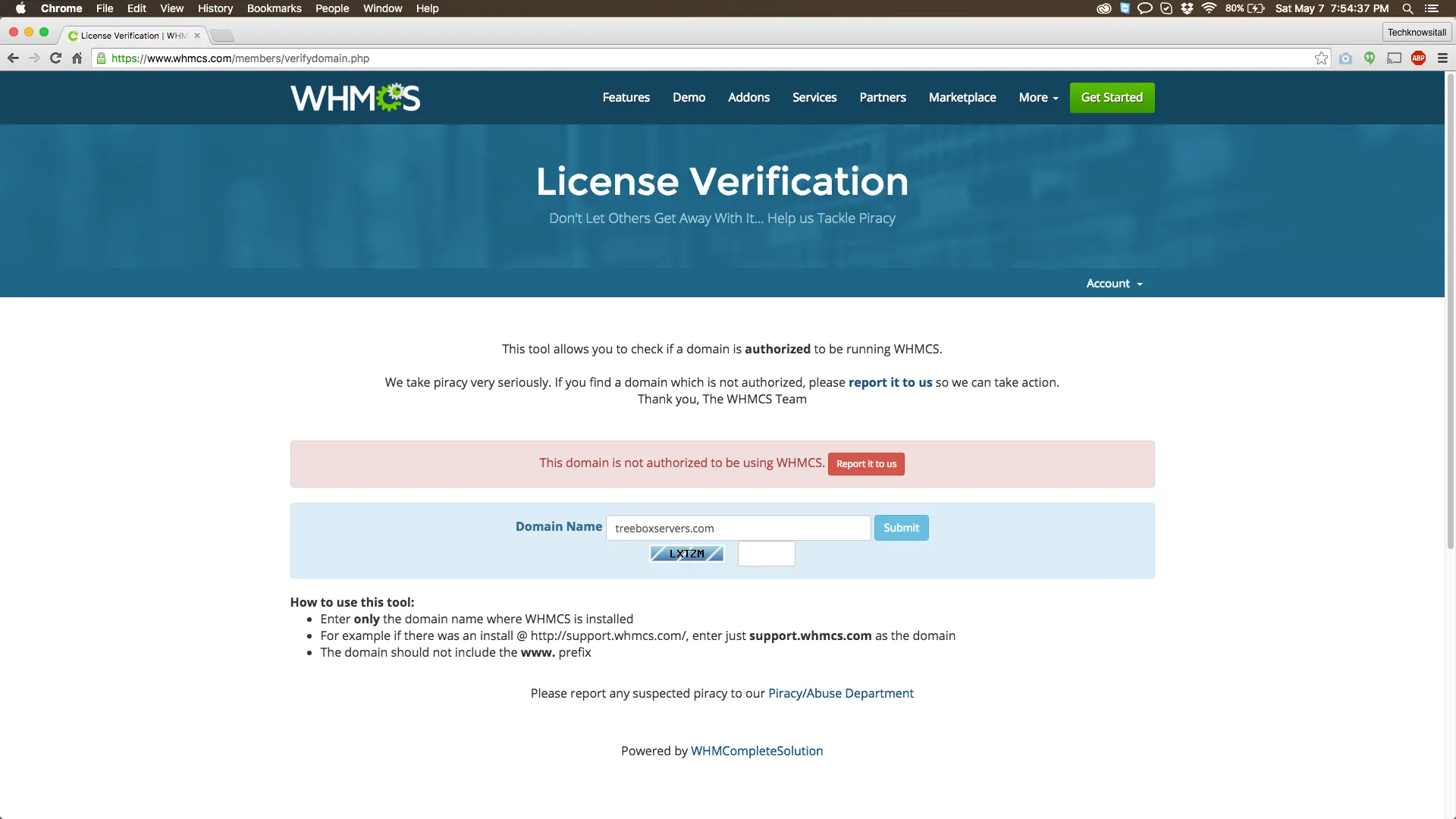Open the File menu
The height and width of the screenshot is (819, 1456).
click(x=105, y=8)
